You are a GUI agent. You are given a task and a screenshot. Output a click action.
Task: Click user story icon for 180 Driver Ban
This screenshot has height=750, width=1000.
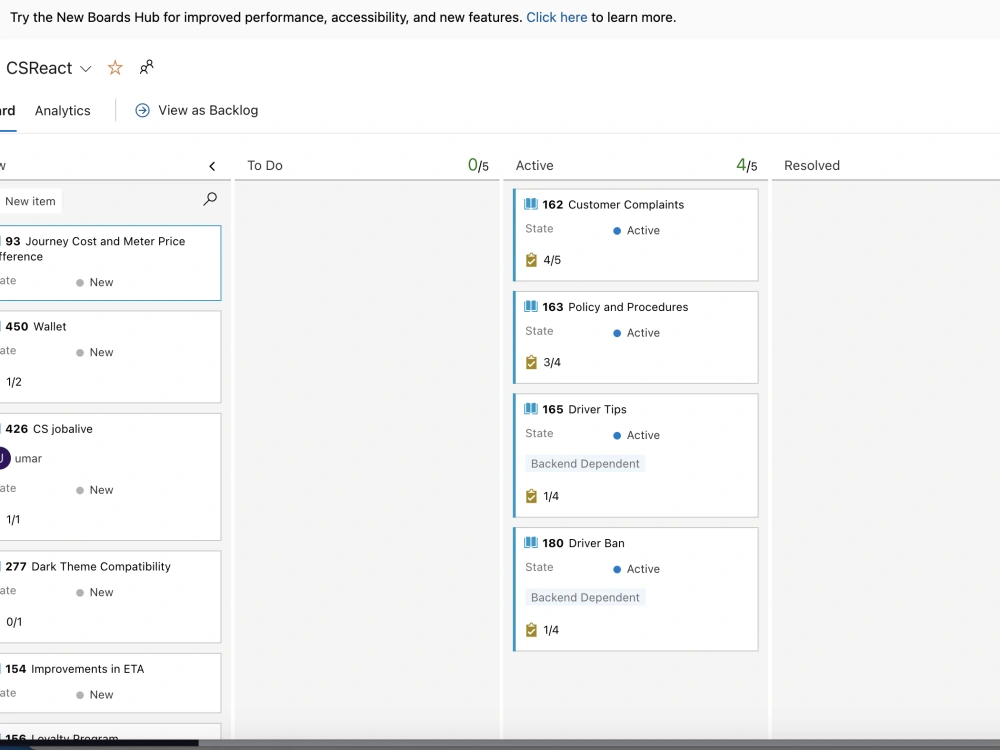click(x=531, y=543)
